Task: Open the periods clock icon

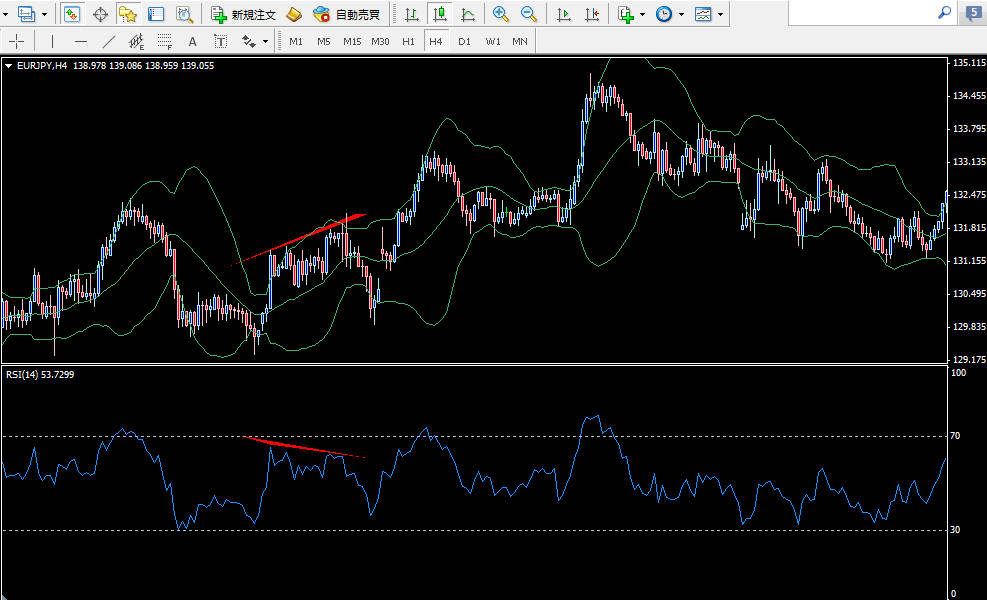Action: pyautogui.click(x=664, y=14)
